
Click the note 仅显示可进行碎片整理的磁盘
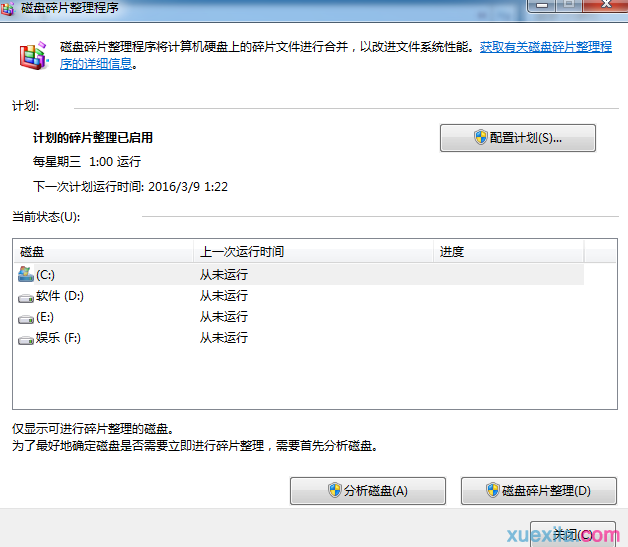(93, 429)
